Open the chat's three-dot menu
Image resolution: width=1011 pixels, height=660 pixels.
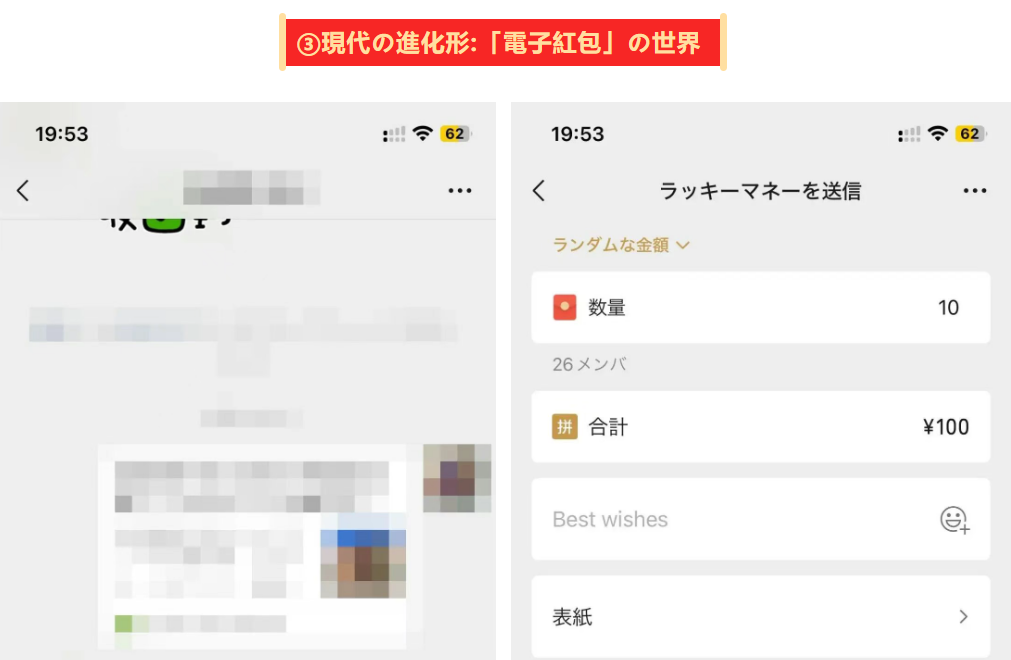pos(460,191)
